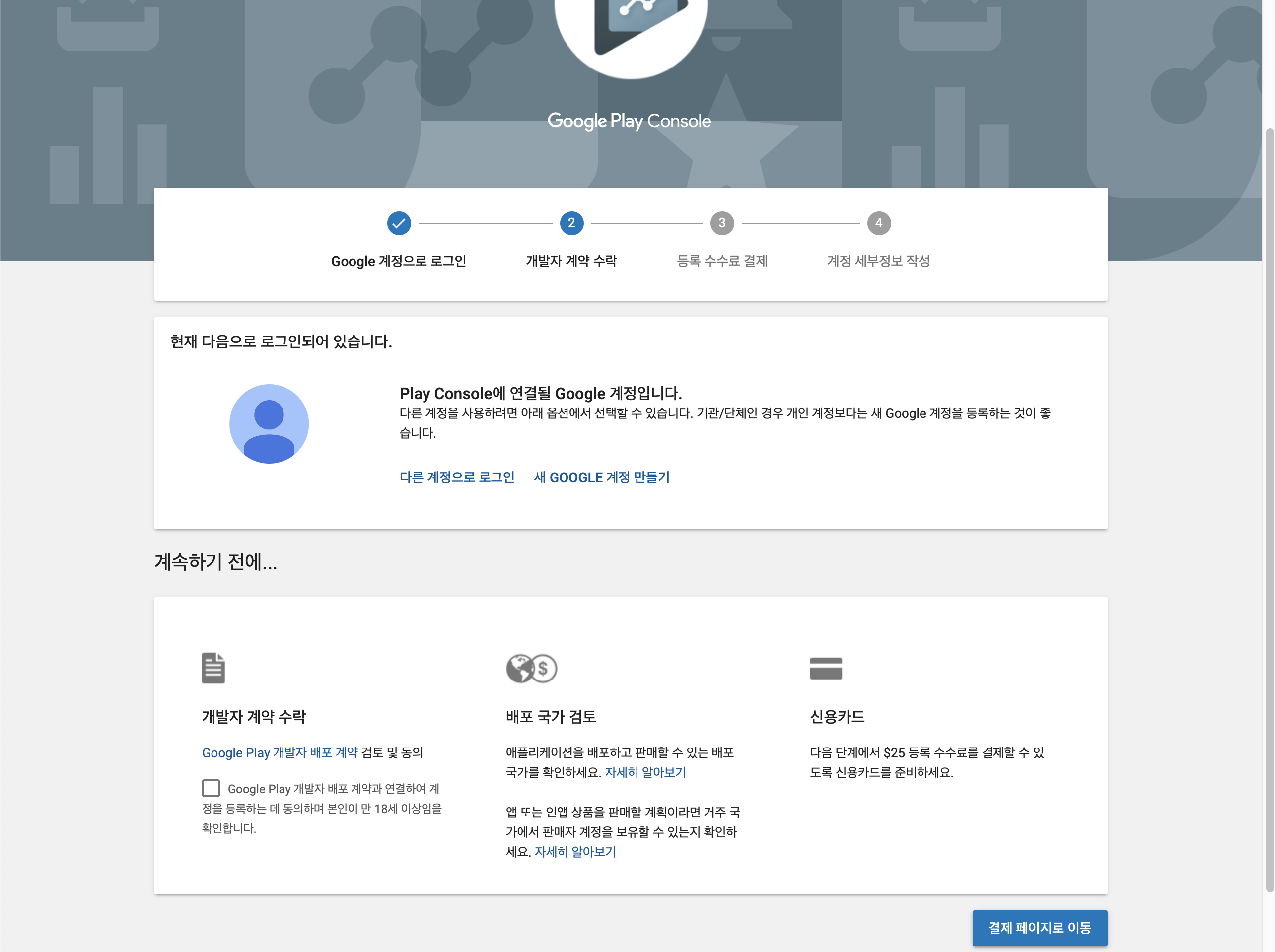This screenshot has width=1275, height=952.
Task: Click '새 GOOGLE 계정 만들기' link
Action: pos(602,477)
